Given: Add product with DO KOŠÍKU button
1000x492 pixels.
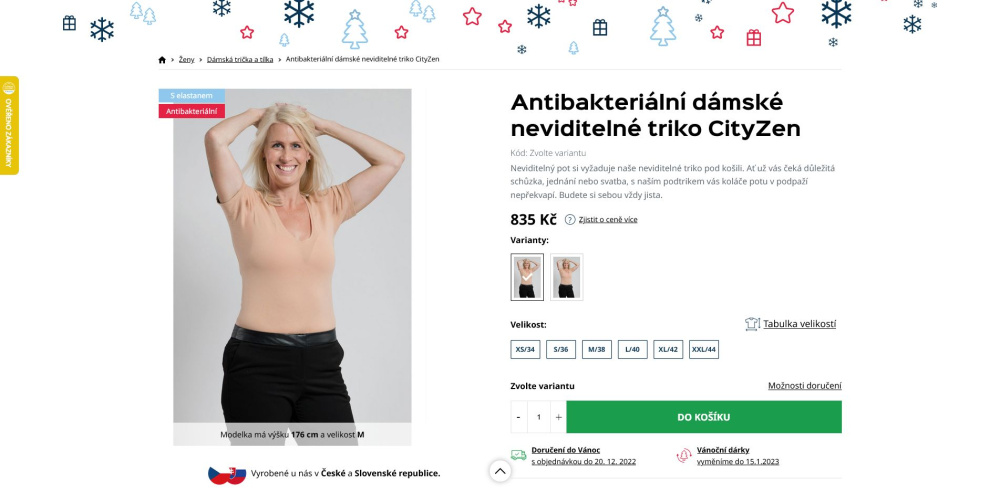Looking at the screenshot, I should pyautogui.click(x=704, y=417).
